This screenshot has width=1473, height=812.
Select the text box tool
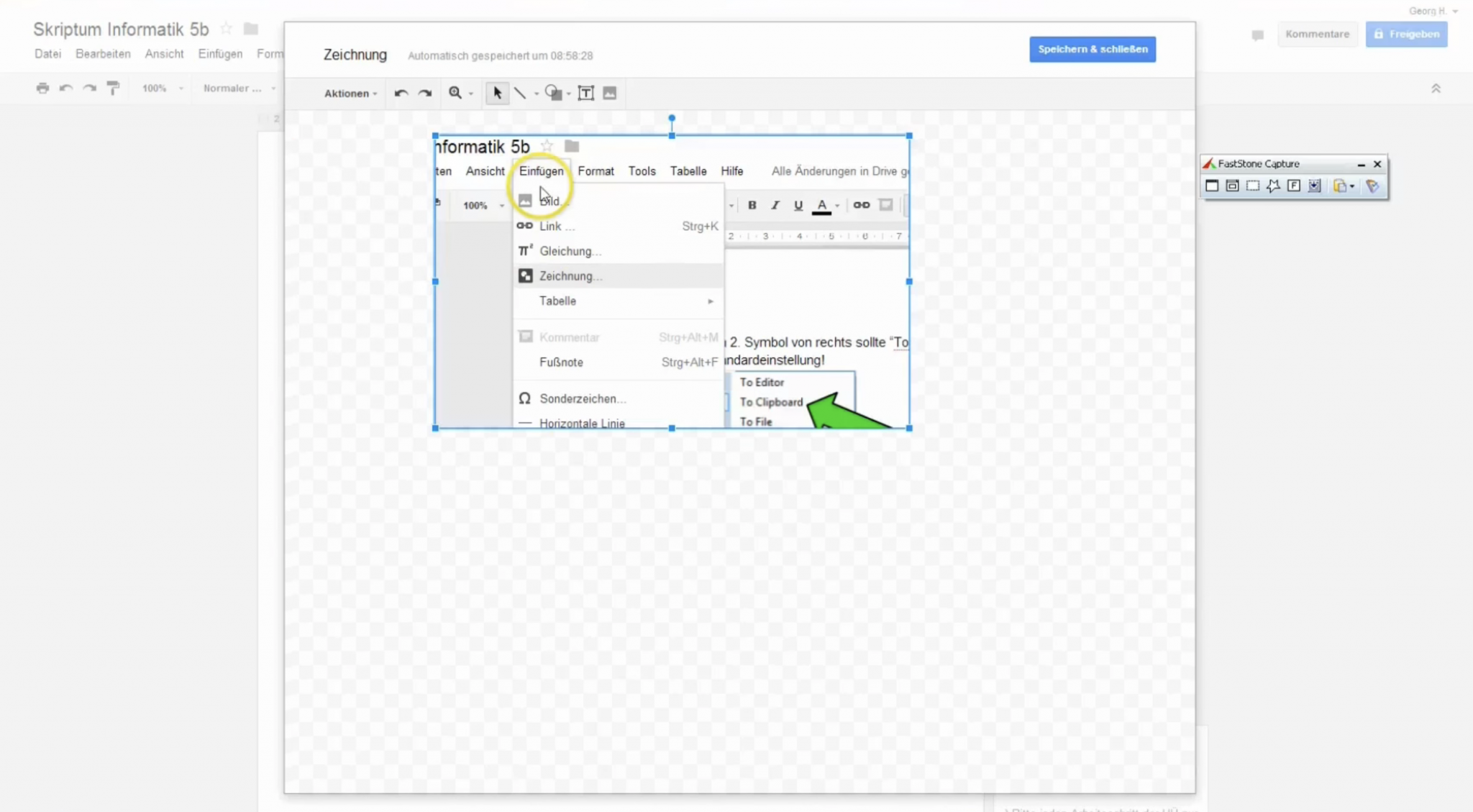586,93
